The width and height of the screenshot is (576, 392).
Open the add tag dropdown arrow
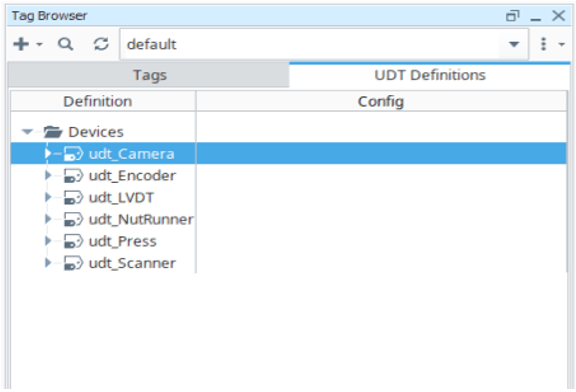(39, 44)
